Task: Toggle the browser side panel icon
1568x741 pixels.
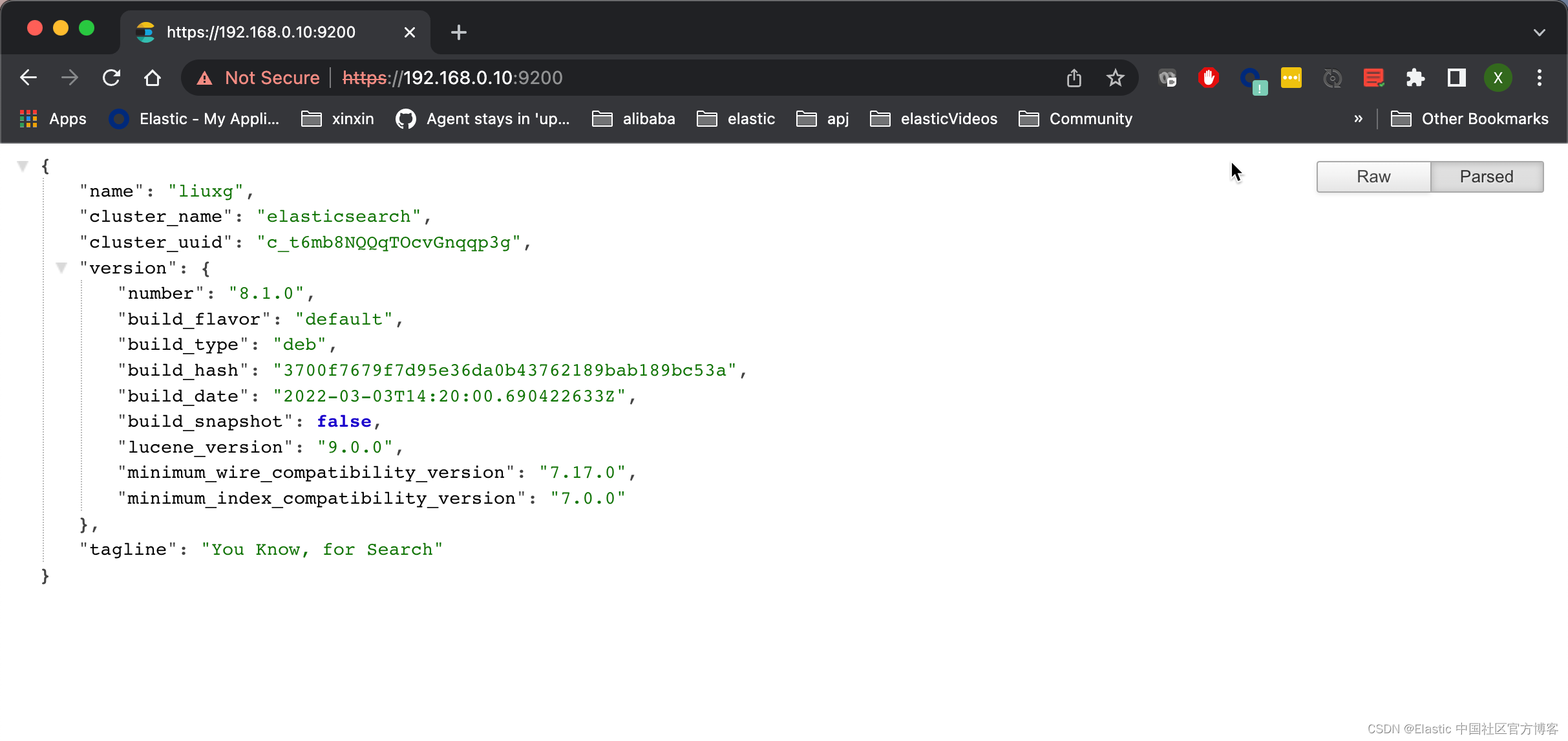Action: tap(1456, 78)
